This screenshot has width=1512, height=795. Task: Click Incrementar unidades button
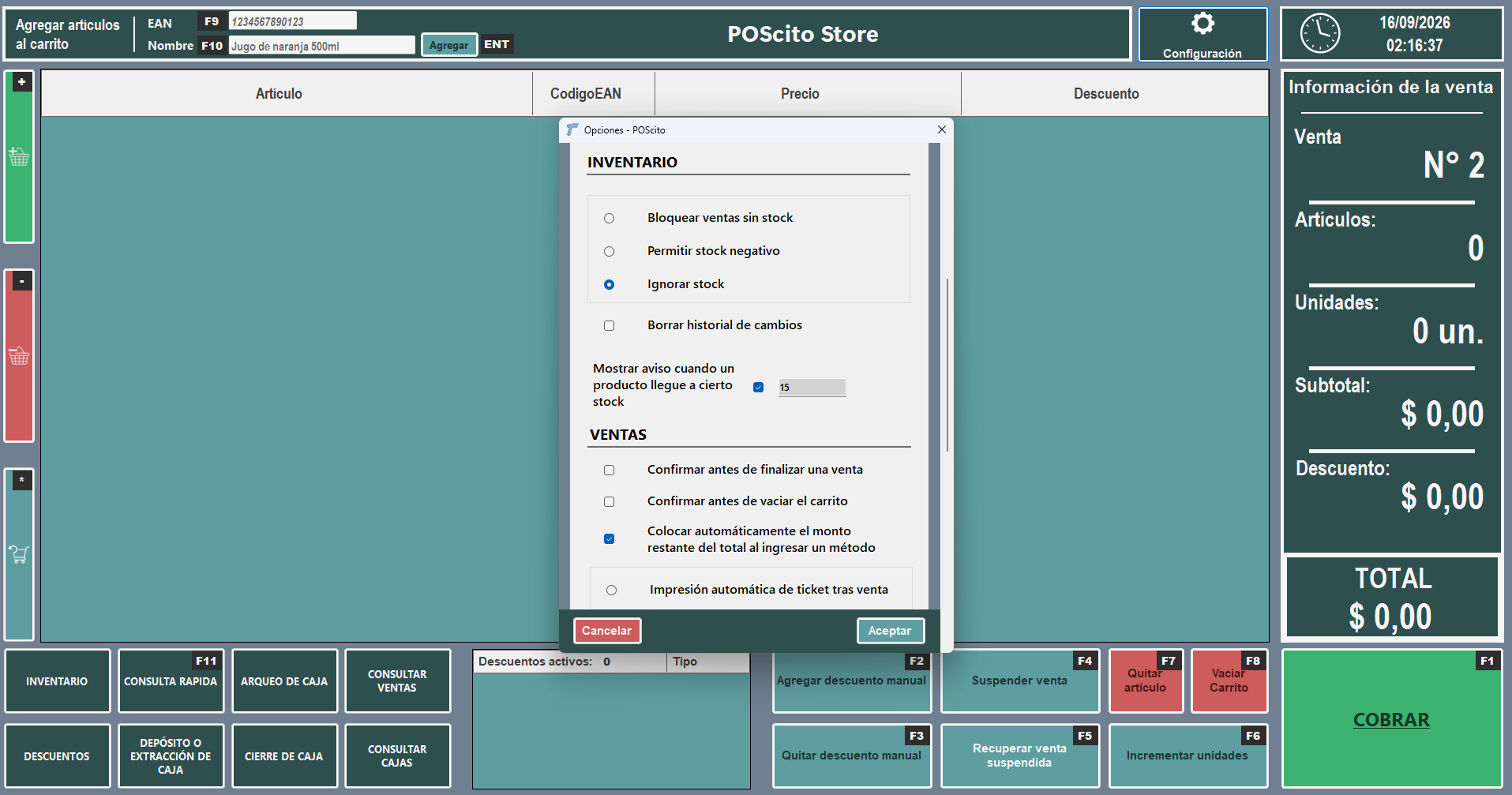1187,756
